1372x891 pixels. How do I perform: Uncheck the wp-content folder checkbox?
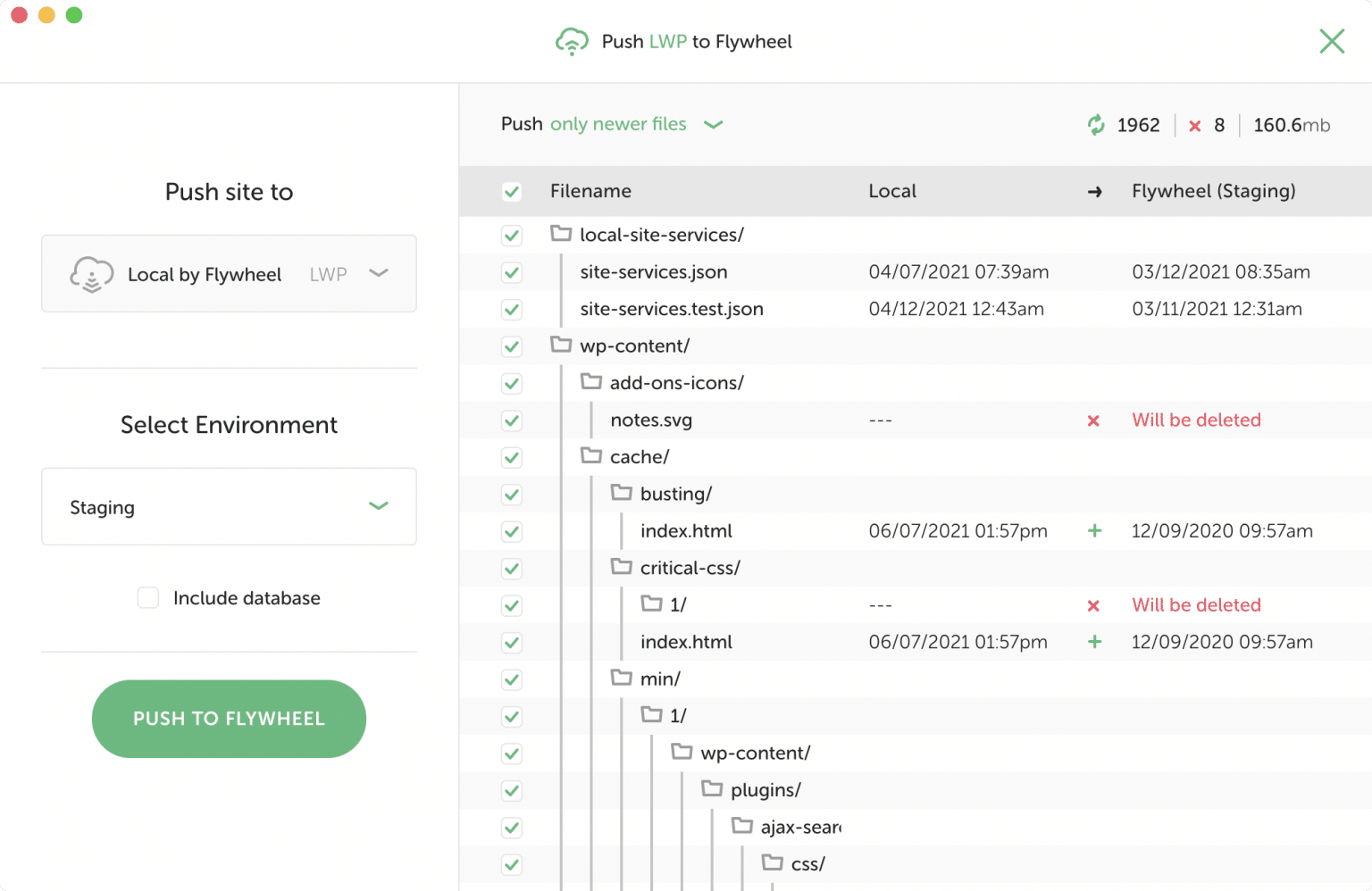coord(512,346)
